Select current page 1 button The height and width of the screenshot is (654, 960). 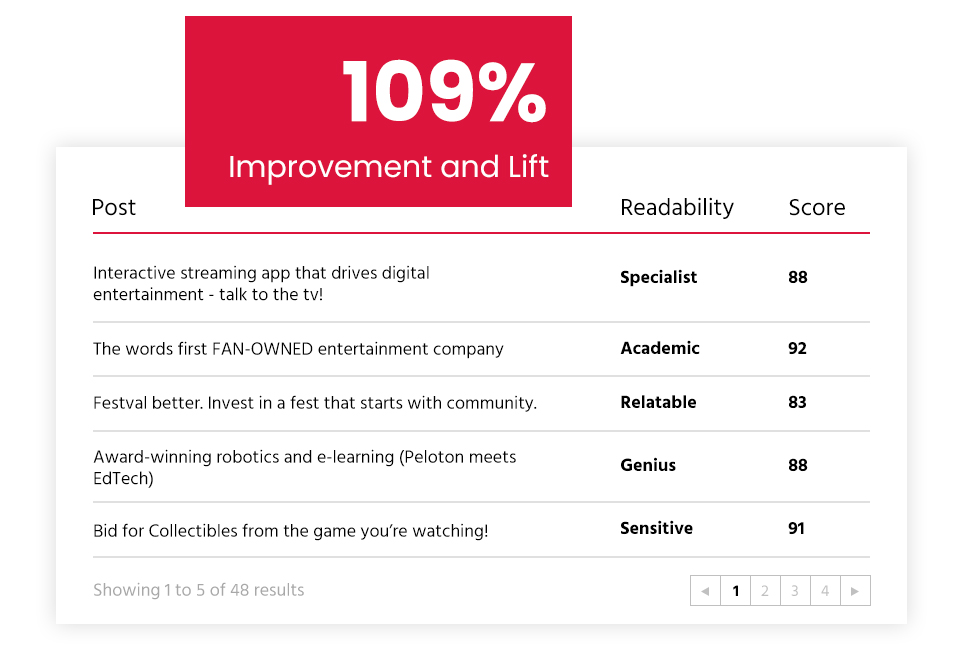735,591
